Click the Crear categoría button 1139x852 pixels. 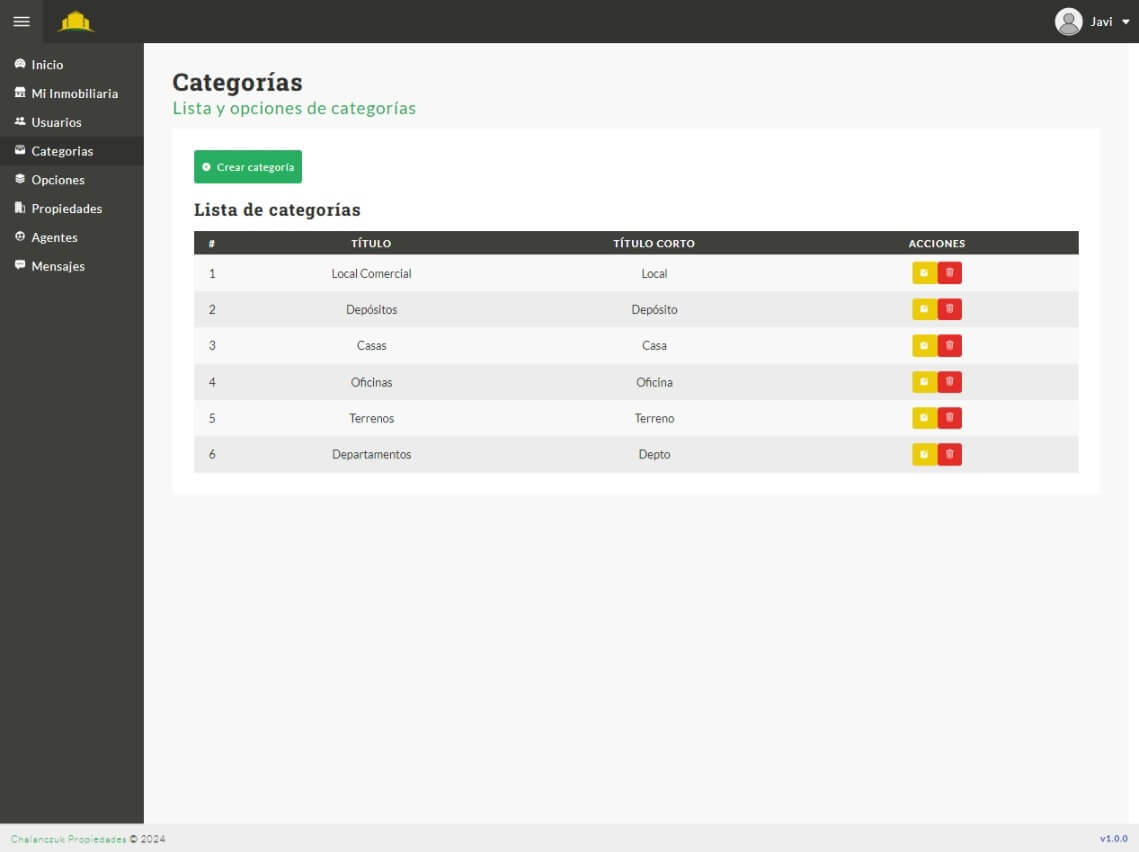248,167
